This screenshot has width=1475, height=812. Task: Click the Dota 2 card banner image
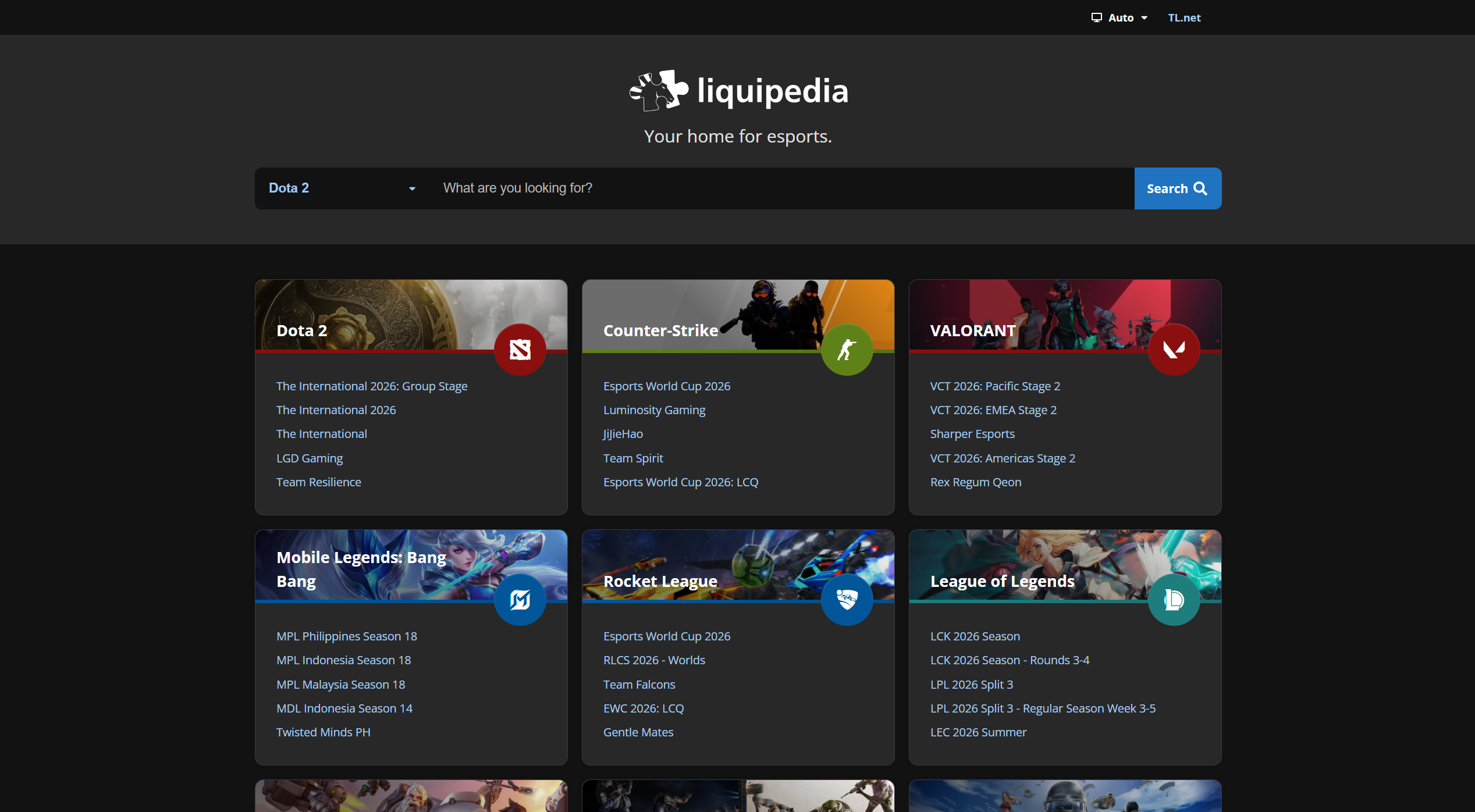point(411,315)
